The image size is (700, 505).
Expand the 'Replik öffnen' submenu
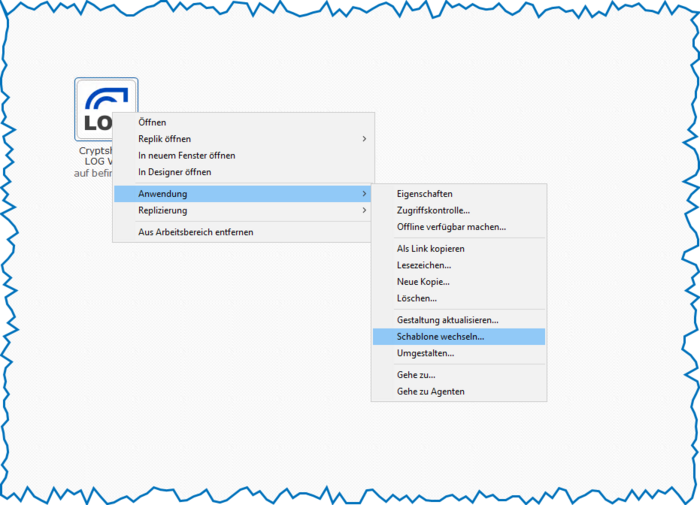point(165,139)
